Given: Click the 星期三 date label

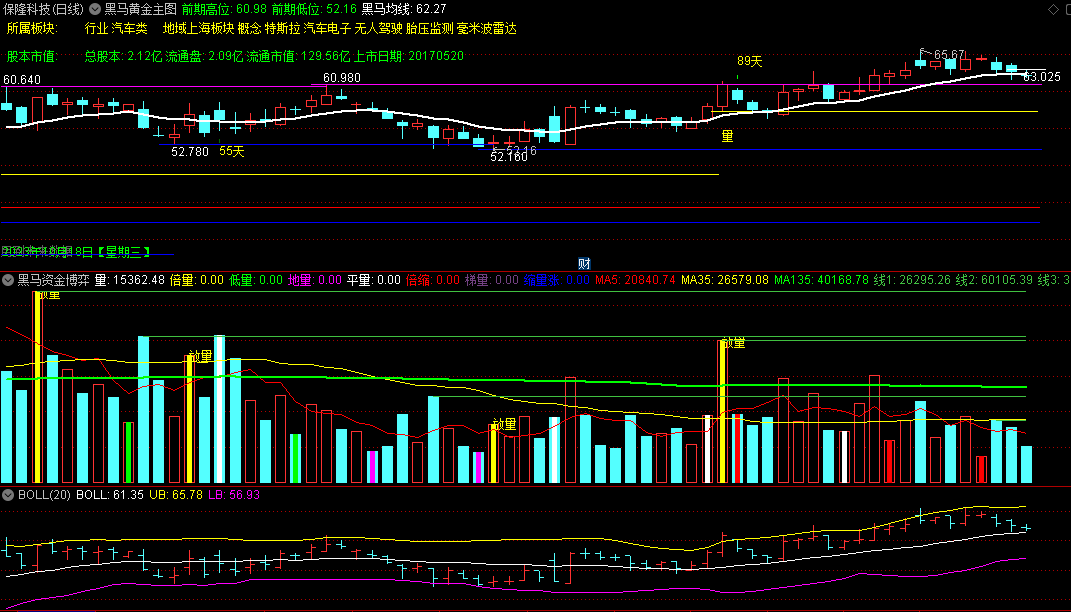Looking at the screenshot, I should [124, 252].
